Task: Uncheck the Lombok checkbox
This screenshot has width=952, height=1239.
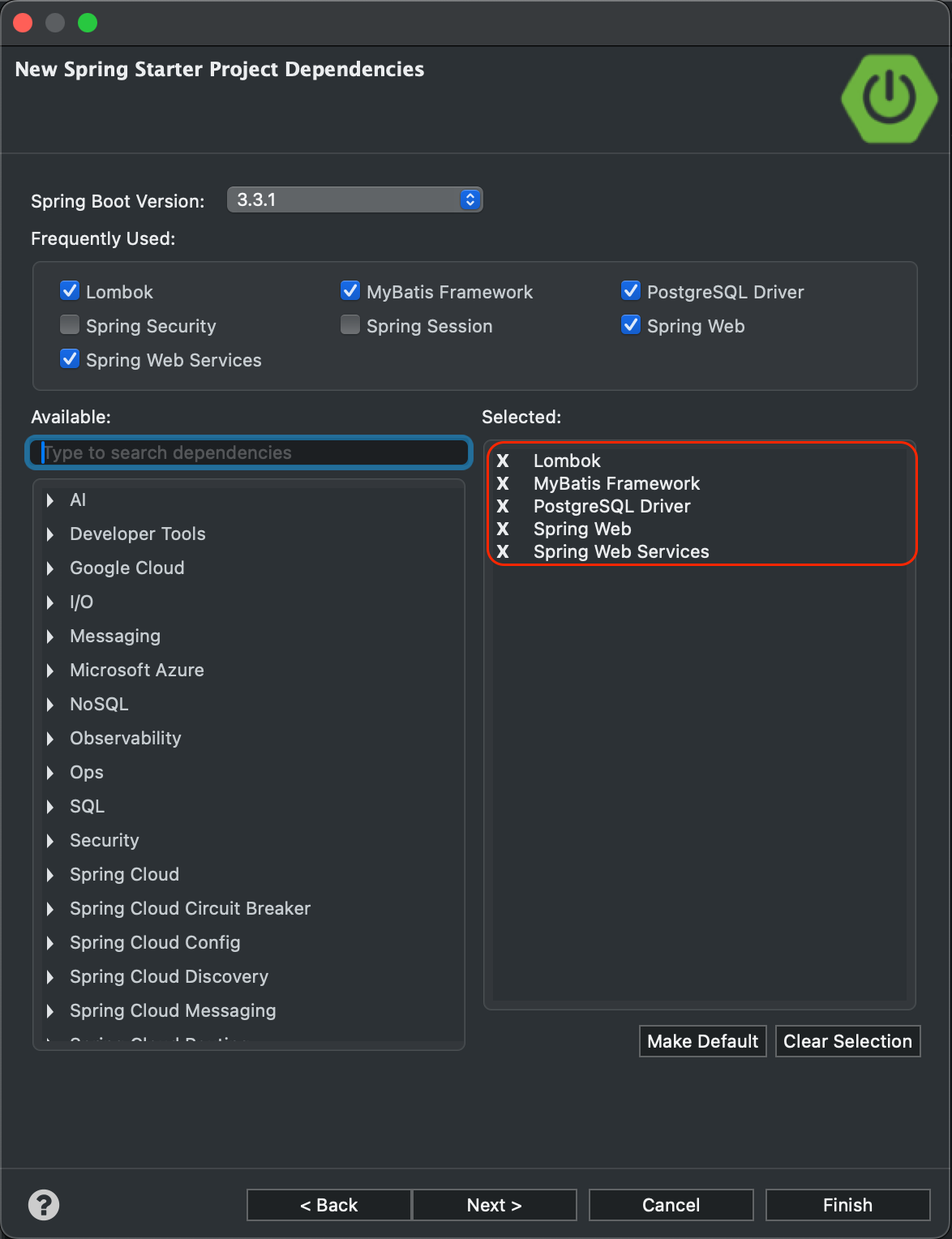Action: [x=70, y=290]
